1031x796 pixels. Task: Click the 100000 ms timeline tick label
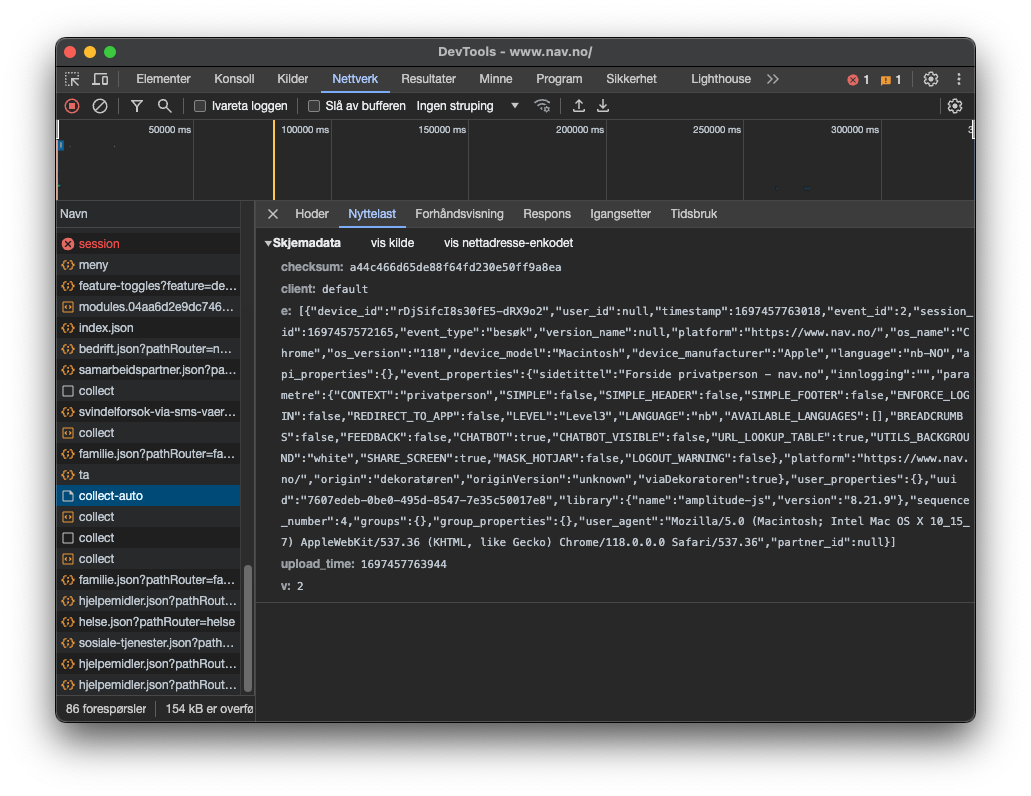click(305, 130)
